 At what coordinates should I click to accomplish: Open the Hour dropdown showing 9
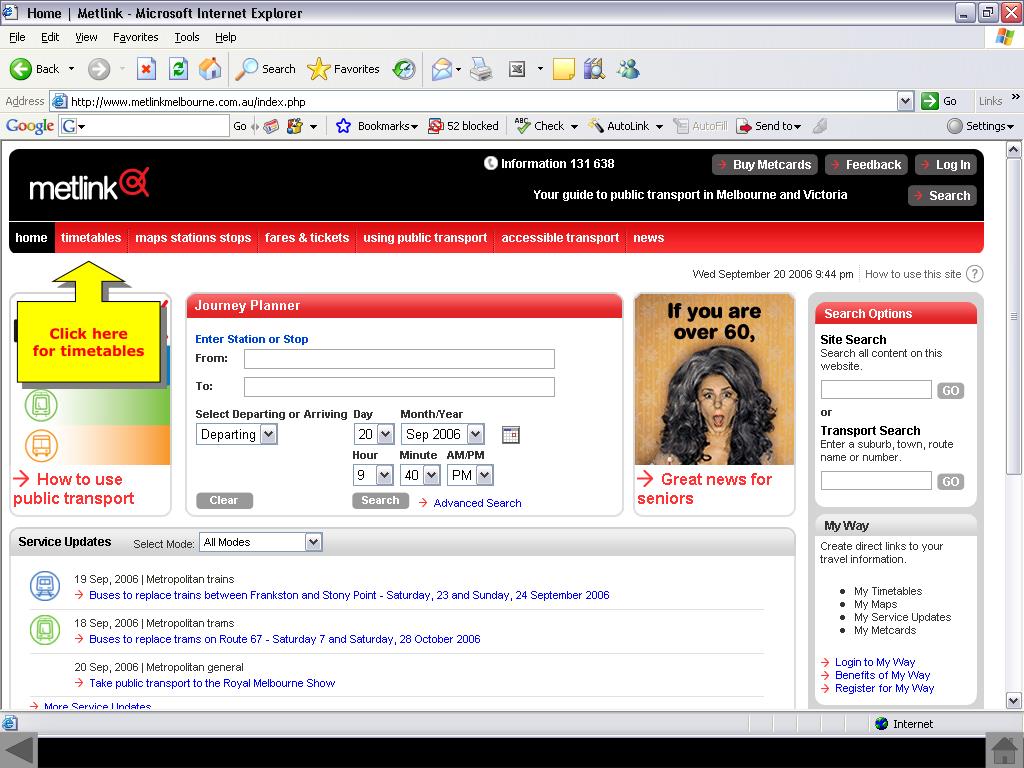pos(373,475)
